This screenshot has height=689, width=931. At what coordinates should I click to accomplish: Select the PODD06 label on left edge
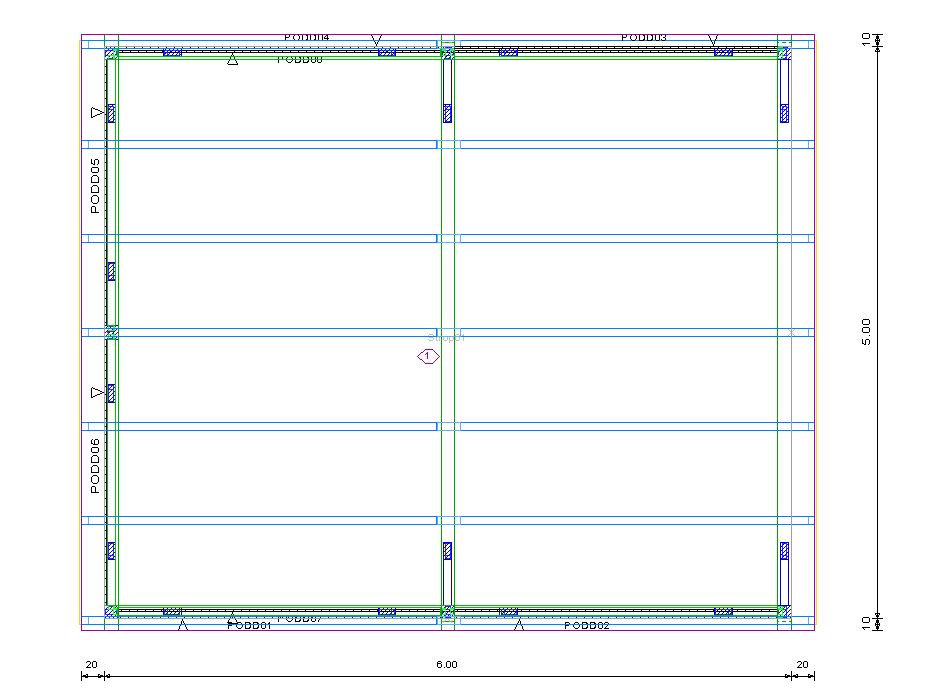[x=95, y=466]
